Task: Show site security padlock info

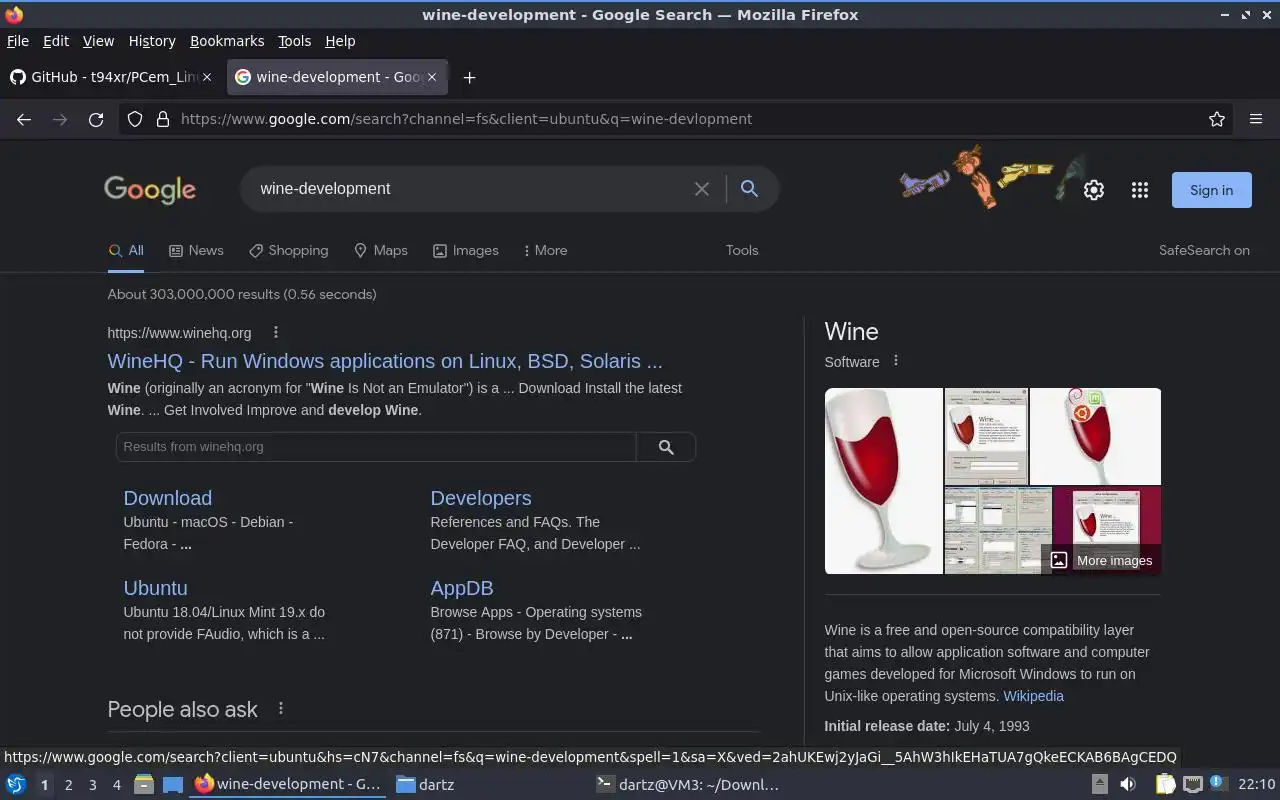Action: (x=162, y=119)
